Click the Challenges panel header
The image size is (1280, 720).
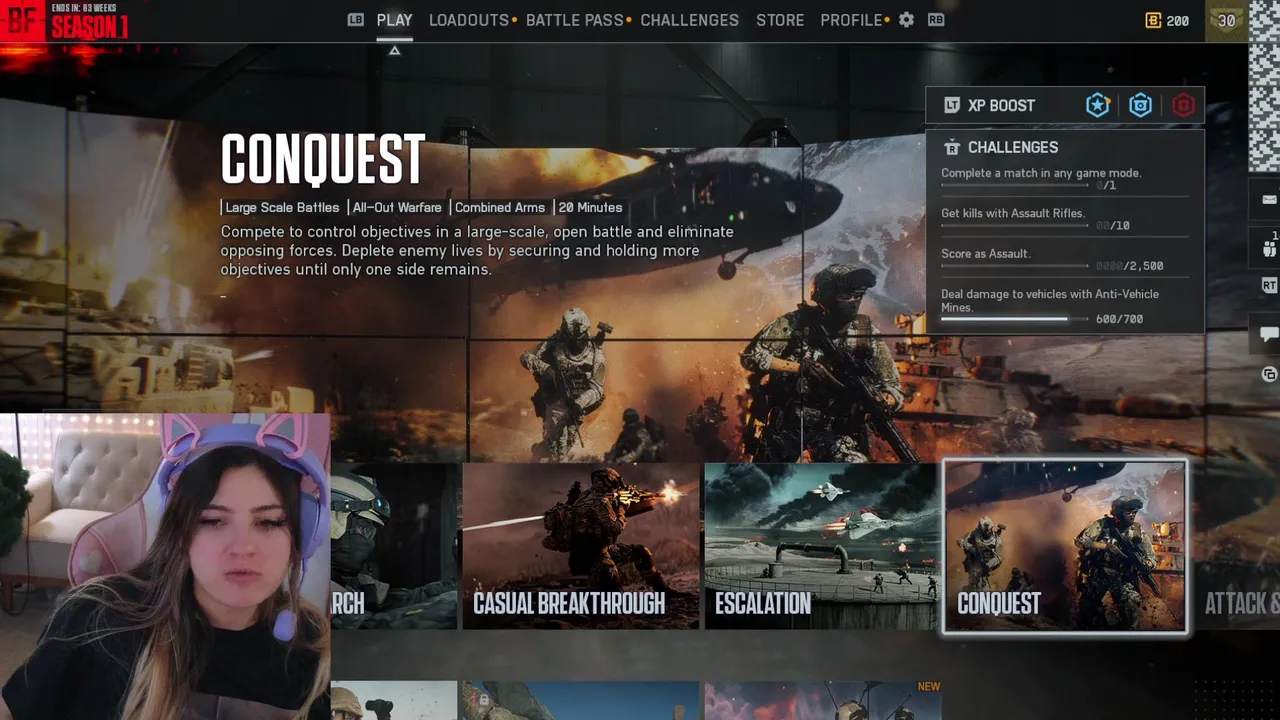(x=1012, y=147)
